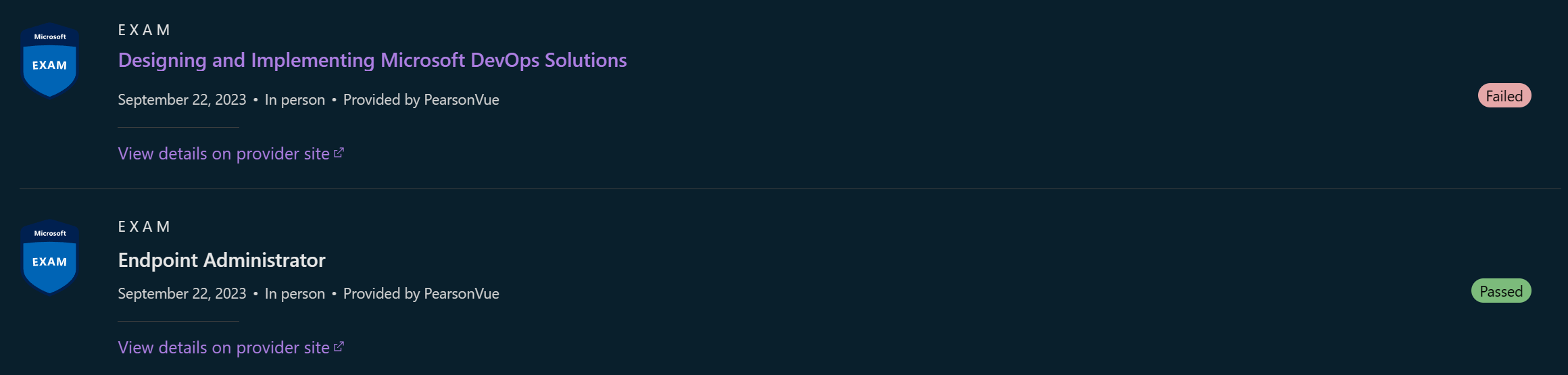Click the In person text for Endpoint Administrator exam

coord(295,294)
